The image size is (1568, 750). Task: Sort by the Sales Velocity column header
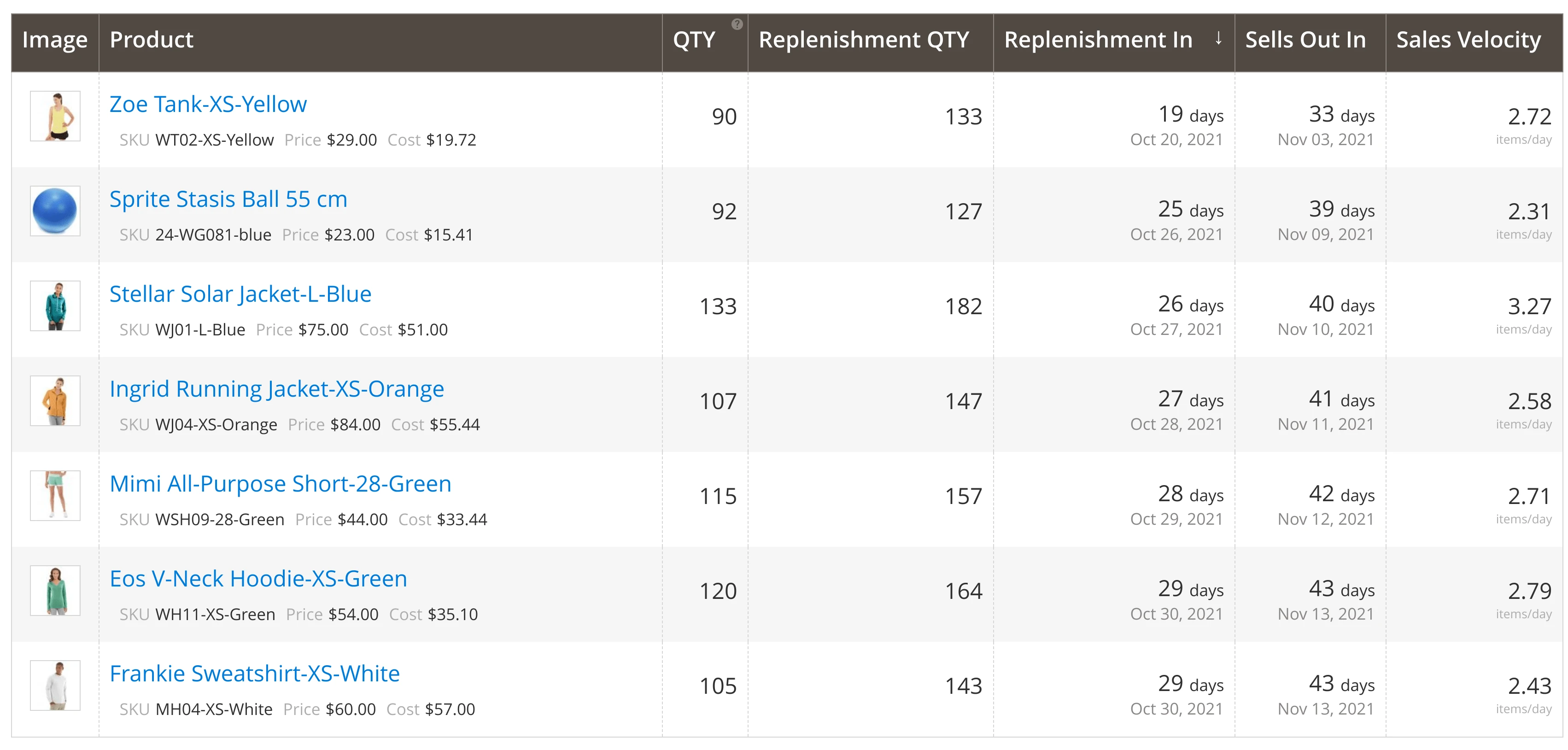1468,40
